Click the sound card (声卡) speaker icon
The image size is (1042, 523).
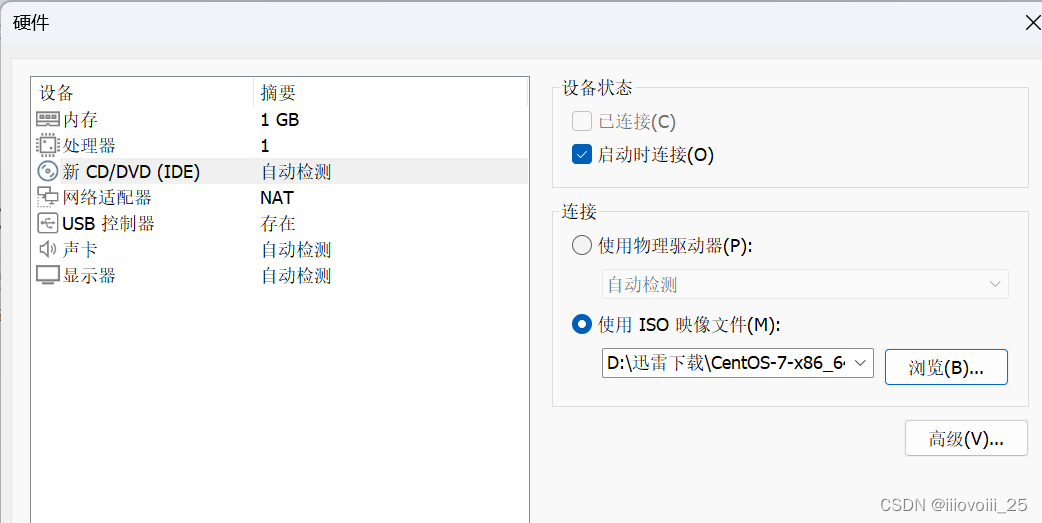pyautogui.click(x=48, y=249)
